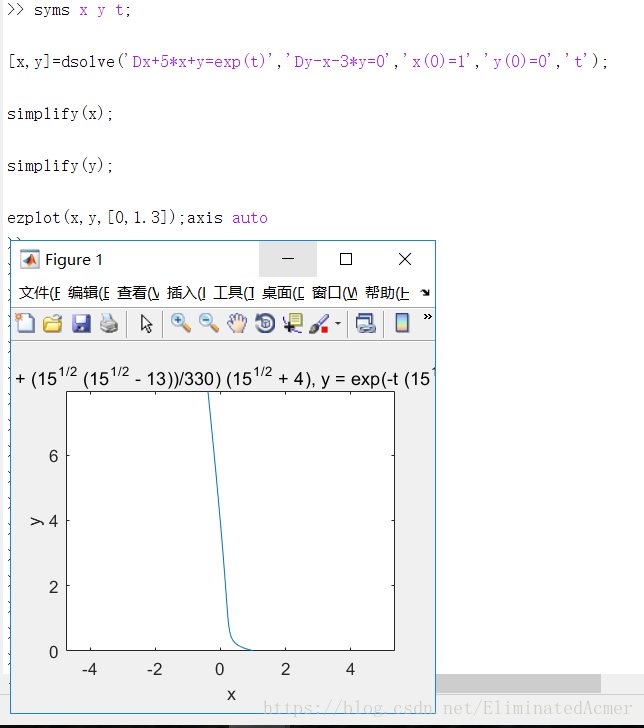Open the 查看 (View) menu
644x728 pixels.
click(x=138, y=292)
